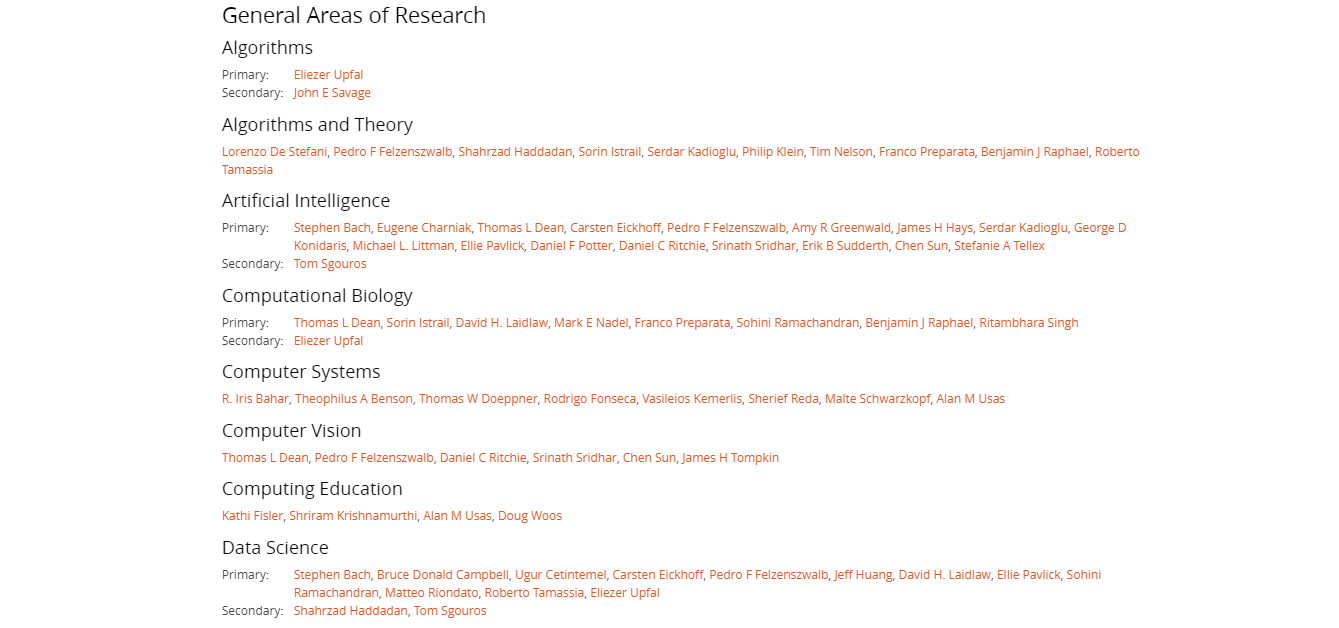Open Ritambhara Singh under Computational Biology

pos(1029,323)
